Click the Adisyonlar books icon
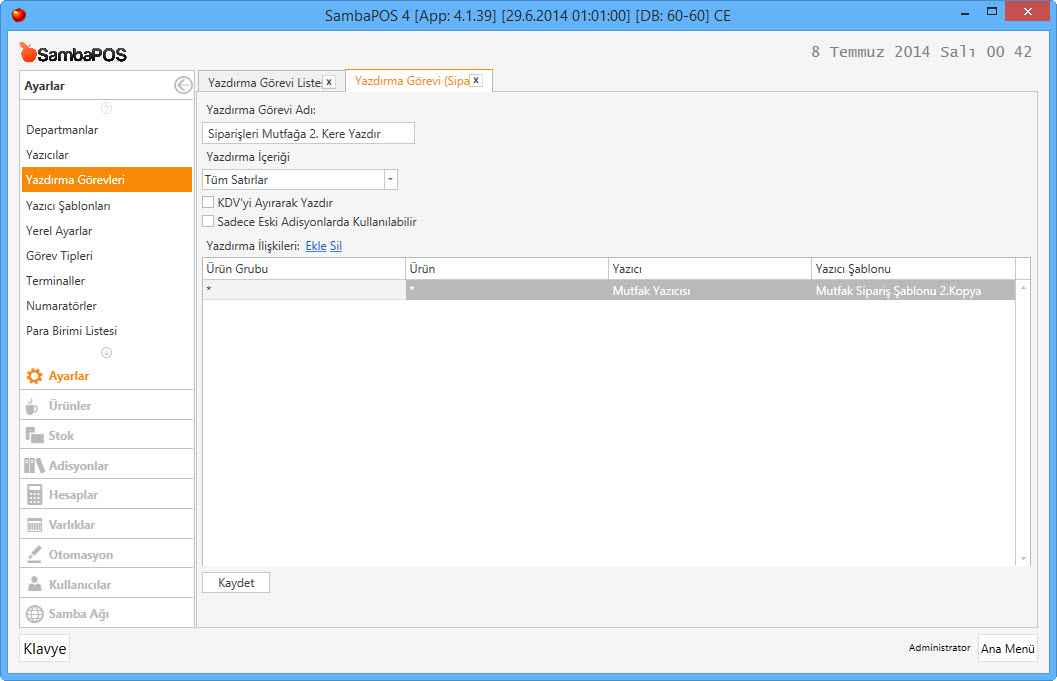The image size is (1057, 681). tap(34, 465)
